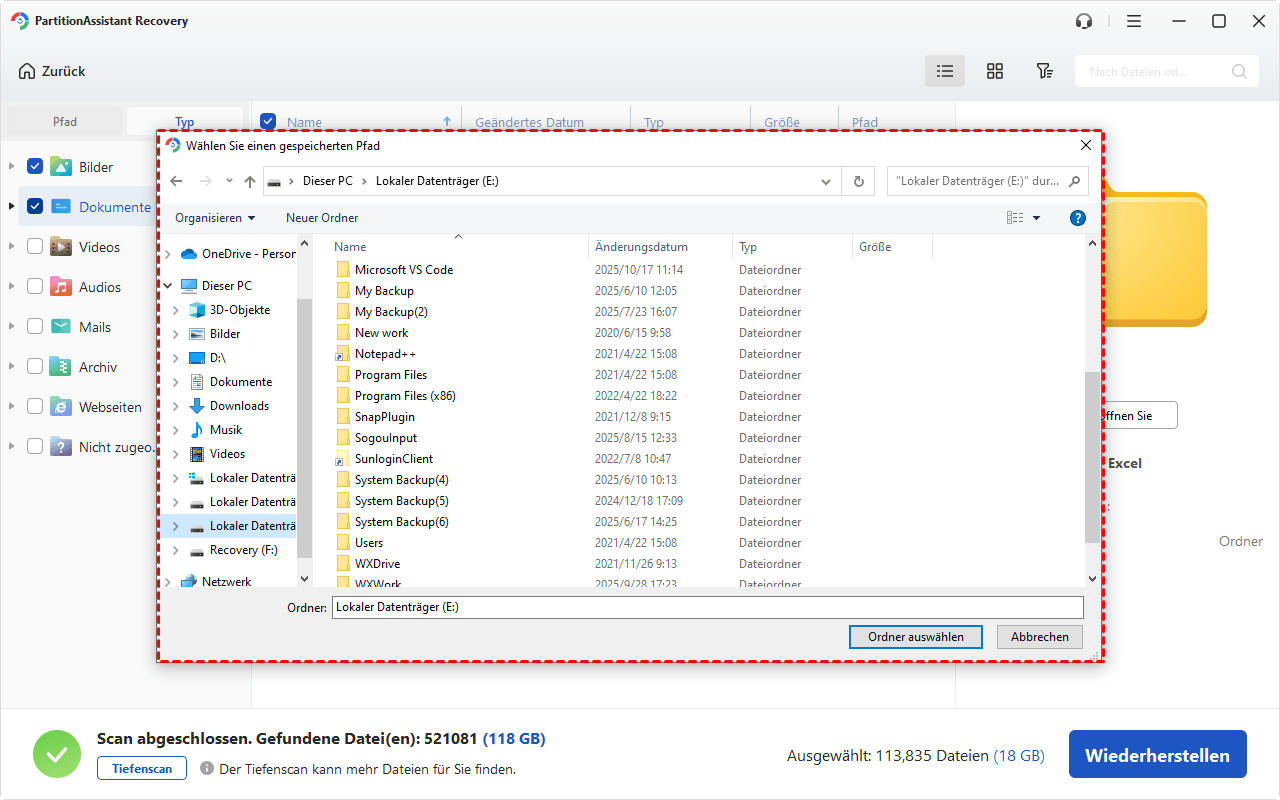Click the Webseiten browser icon
Viewport: 1280px width, 800px height.
pyautogui.click(x=61, y=407)
